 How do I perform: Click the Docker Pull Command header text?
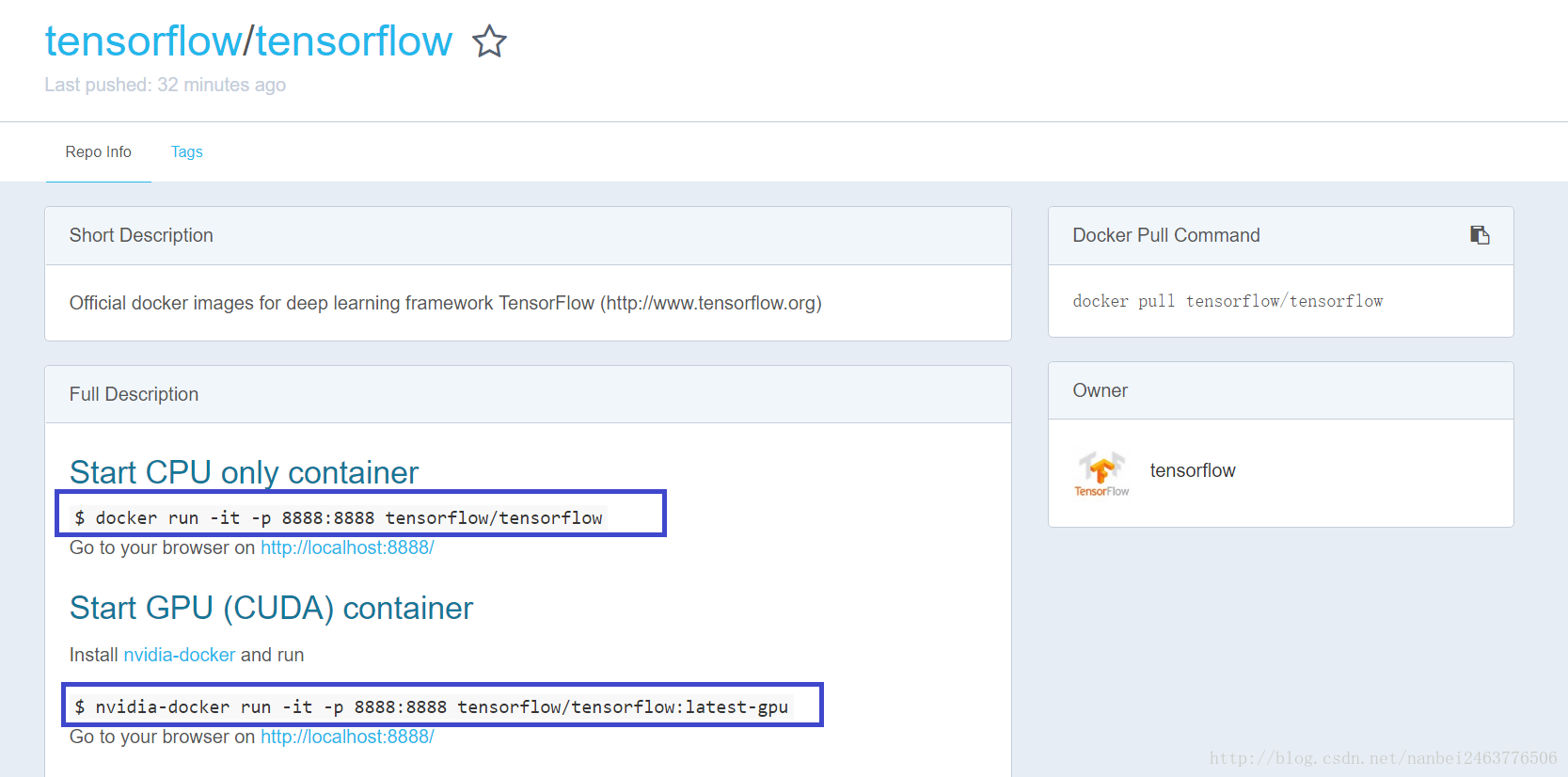click(x=1166, y=235)
